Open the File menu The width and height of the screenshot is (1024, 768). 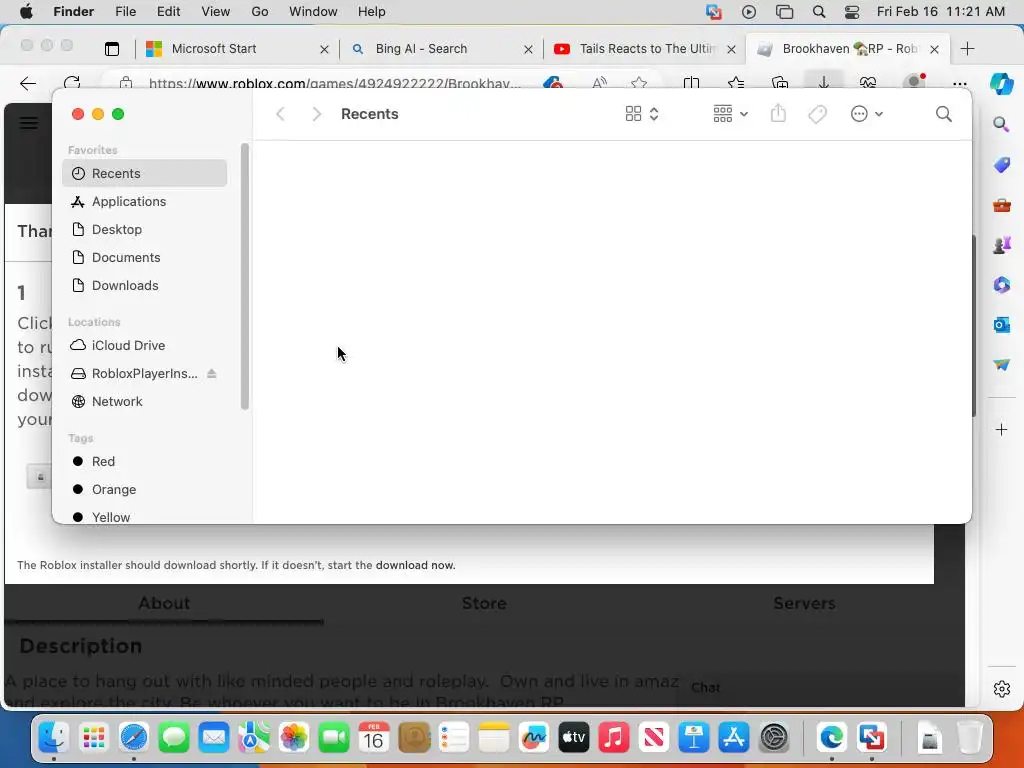pyautogui.click(x=125, y=12)
